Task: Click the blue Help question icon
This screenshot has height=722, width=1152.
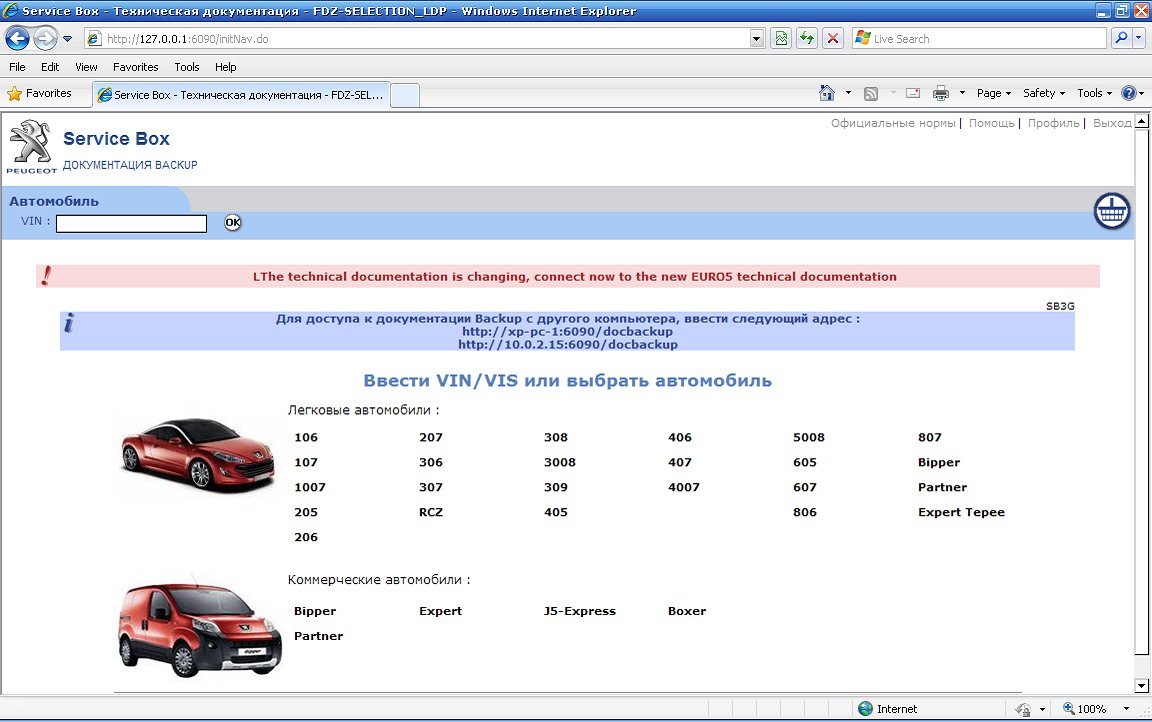Action: click(1128, 93)
